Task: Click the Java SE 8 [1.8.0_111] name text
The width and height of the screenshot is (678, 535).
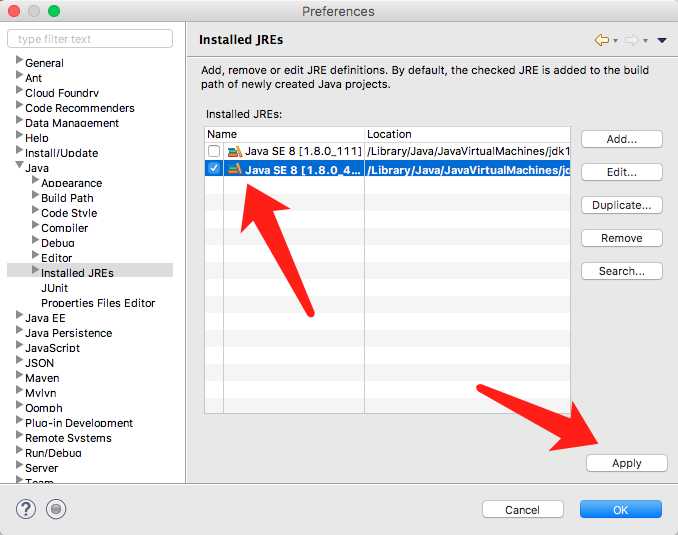Action: click(x=303, y=151)
